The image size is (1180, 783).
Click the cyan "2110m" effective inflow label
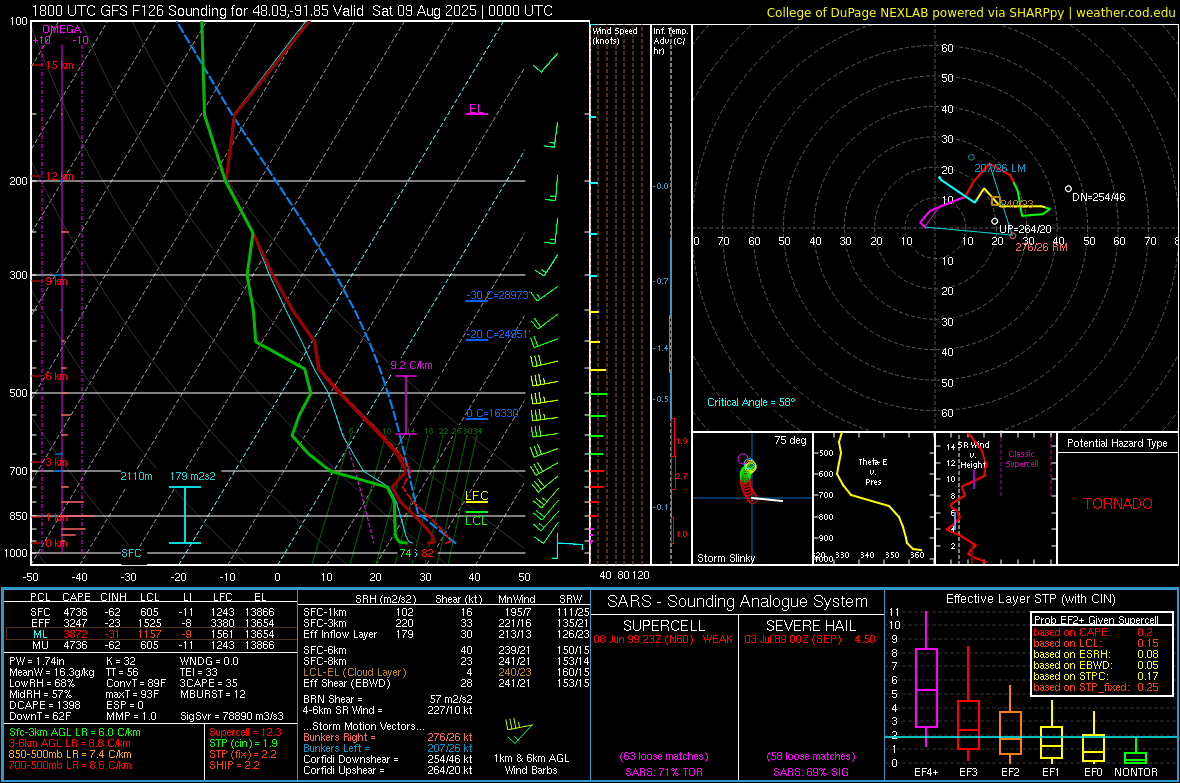[x=136, y=476]
